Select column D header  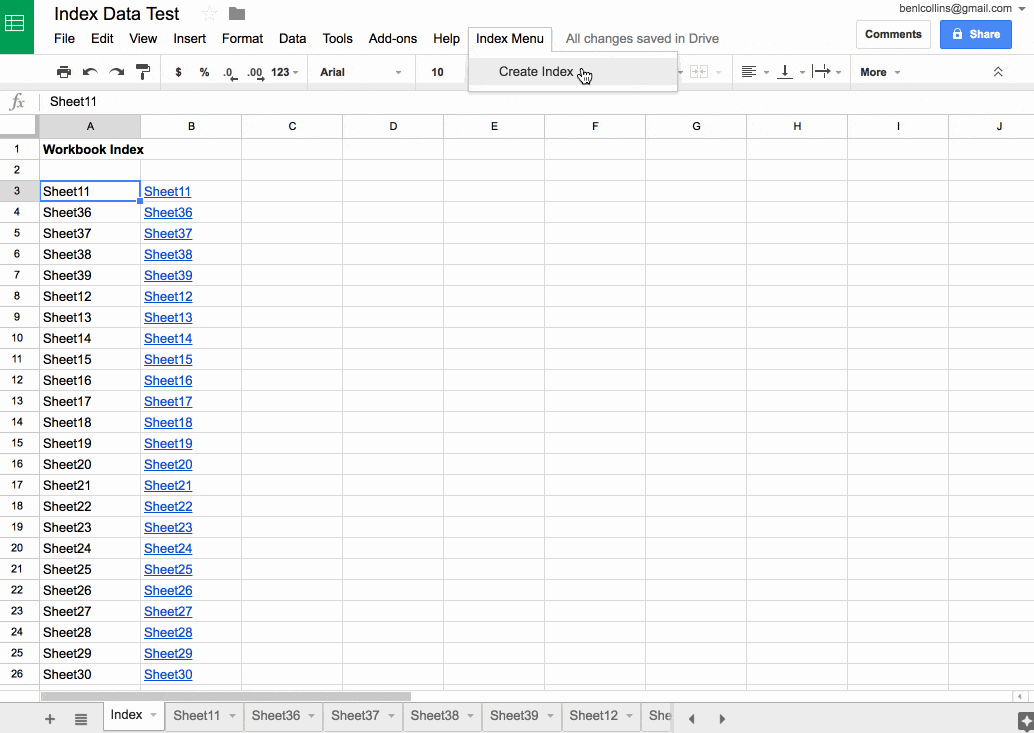(393, 126)
